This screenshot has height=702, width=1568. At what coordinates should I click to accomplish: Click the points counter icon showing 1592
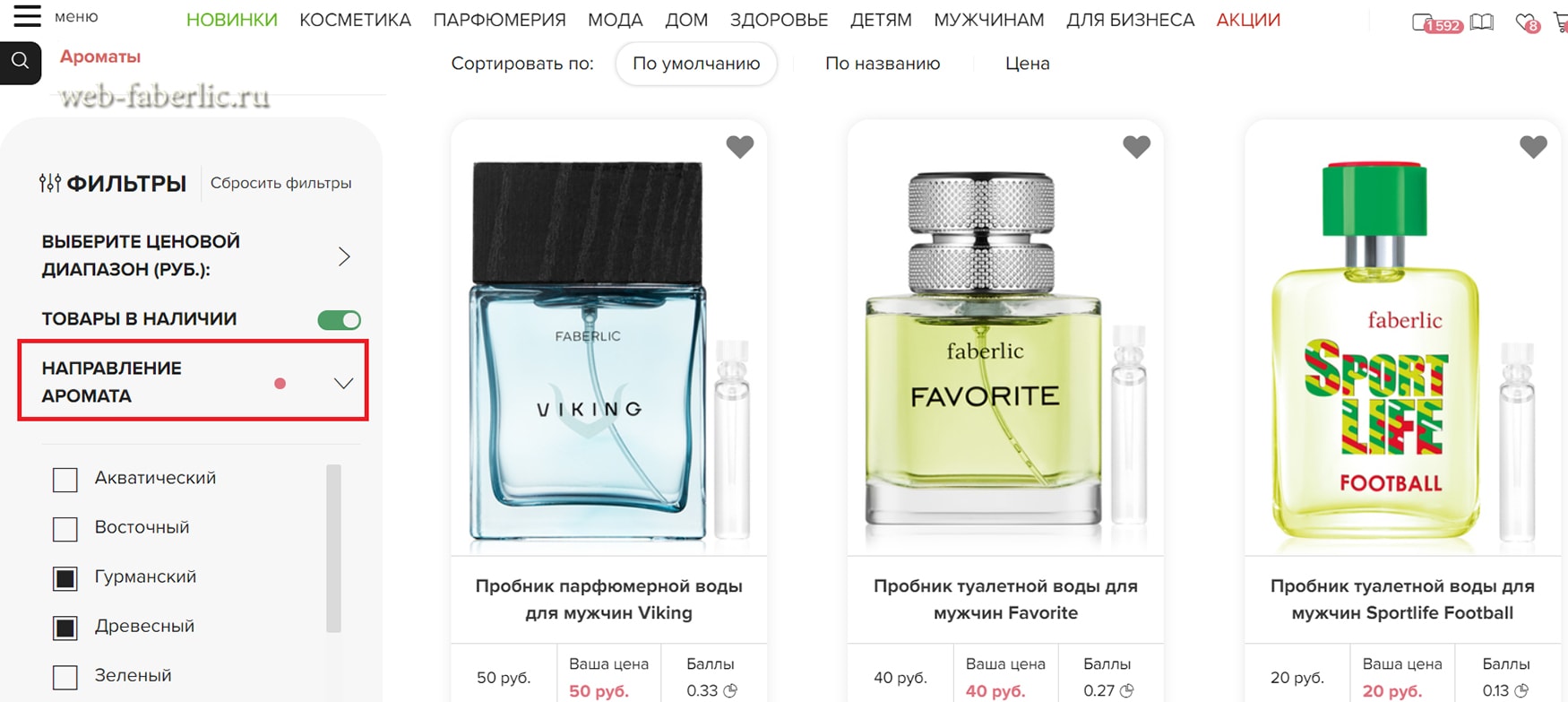point(1437,23)
